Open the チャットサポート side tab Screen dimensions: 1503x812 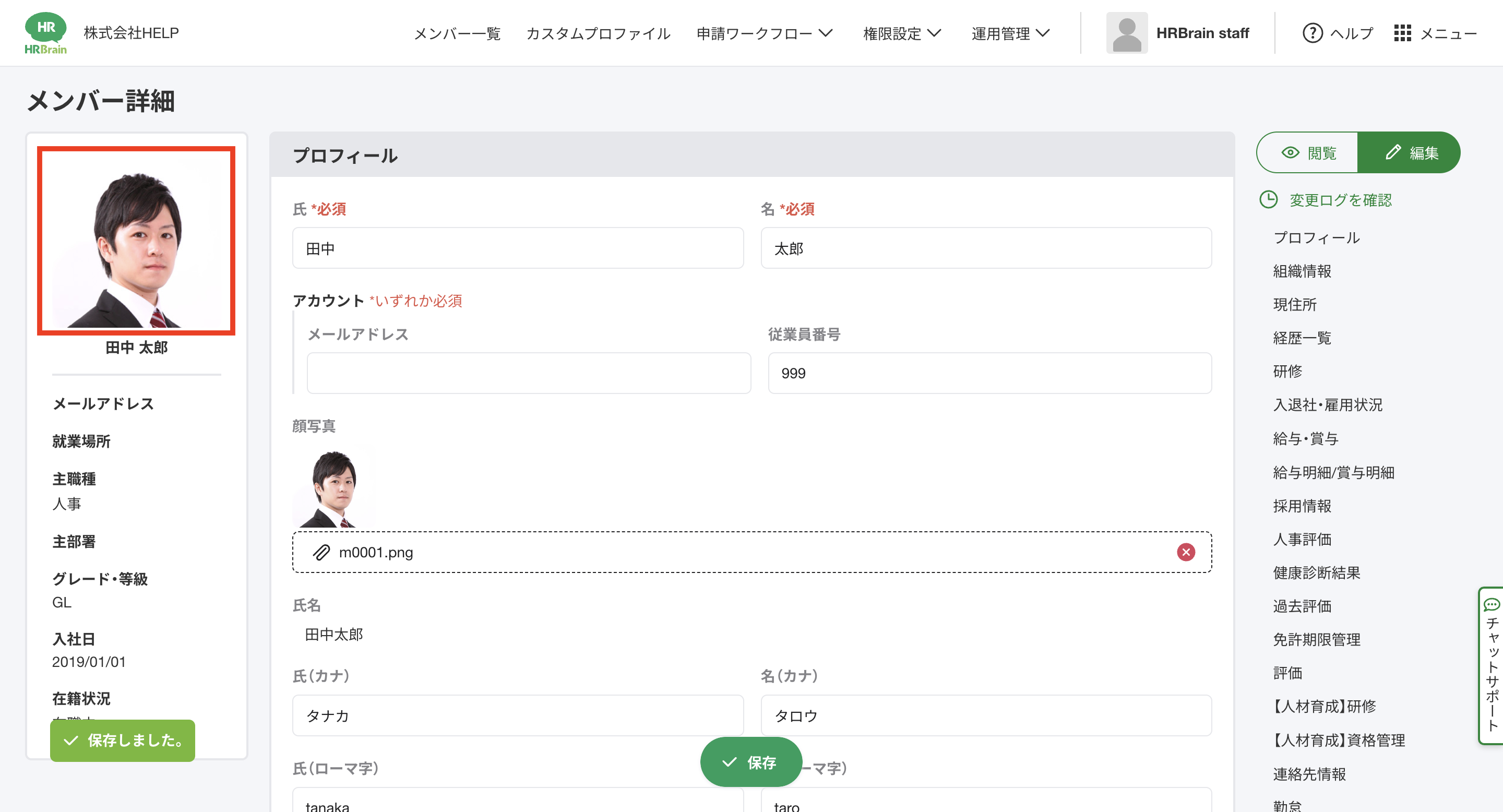pyautogui.click(x=1492, y=665)
